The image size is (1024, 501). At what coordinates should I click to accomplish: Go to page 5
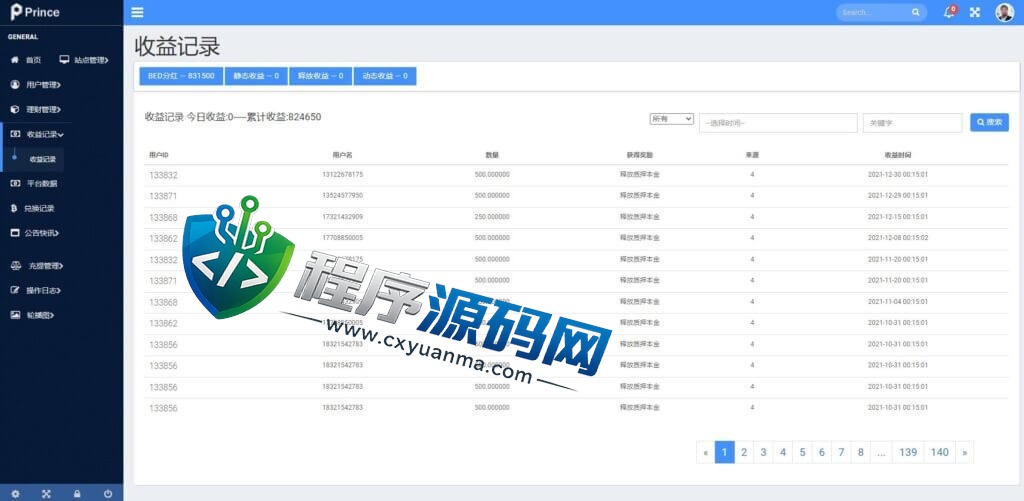[803, 452]
